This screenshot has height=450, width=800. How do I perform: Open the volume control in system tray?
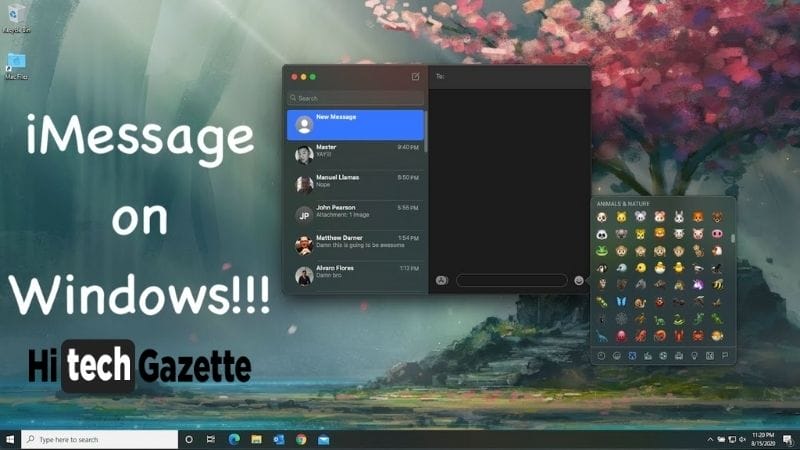pyautogui.click(x=743, y=439)
